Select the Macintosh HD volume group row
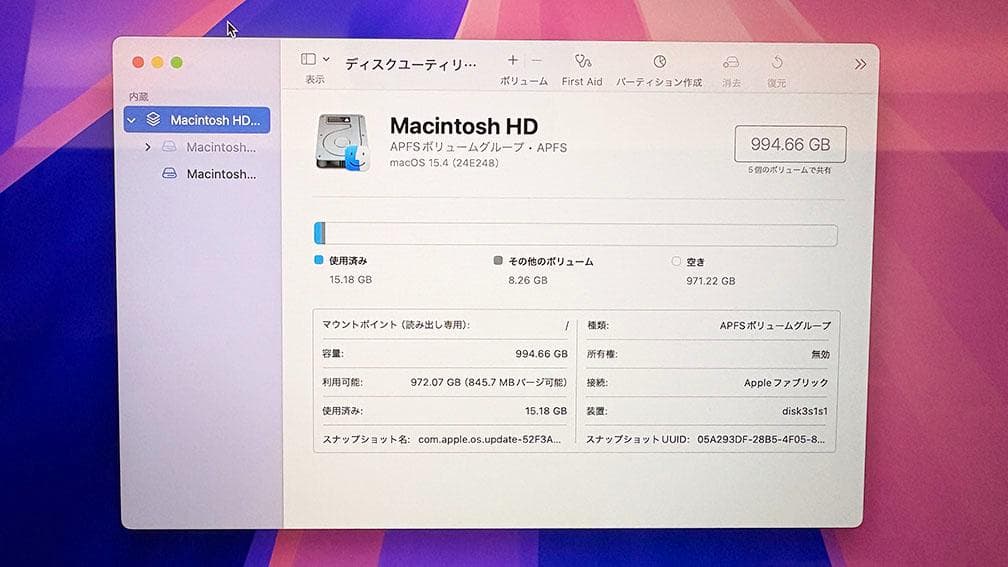The height and width of the screenshot is (567, 1008). (197, 120)
